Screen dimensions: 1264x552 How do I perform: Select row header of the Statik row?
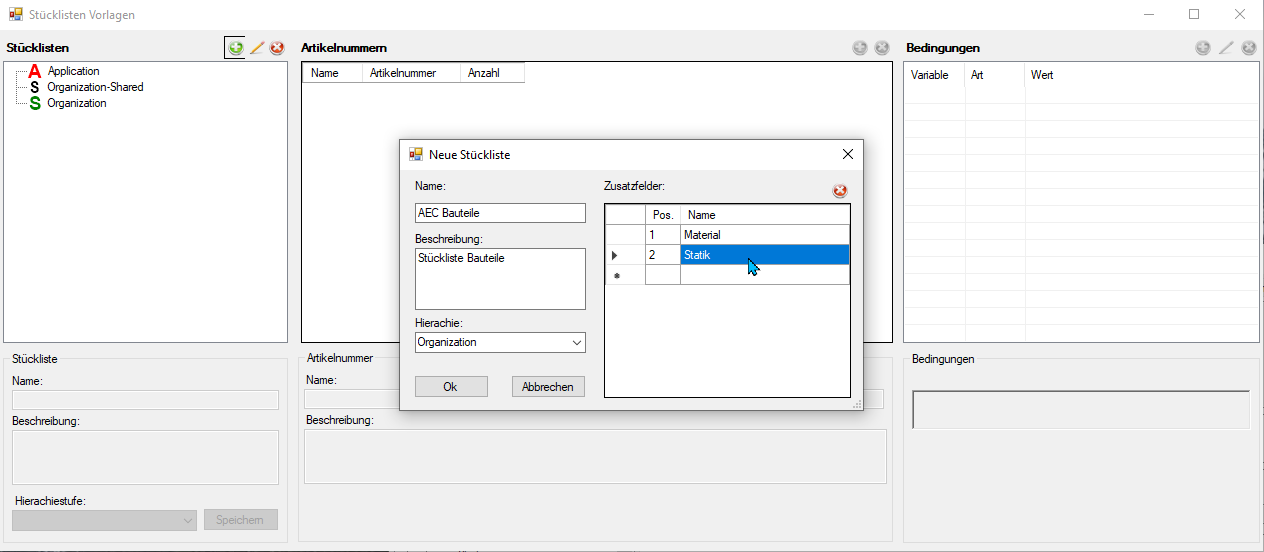[x=626, y=255]
